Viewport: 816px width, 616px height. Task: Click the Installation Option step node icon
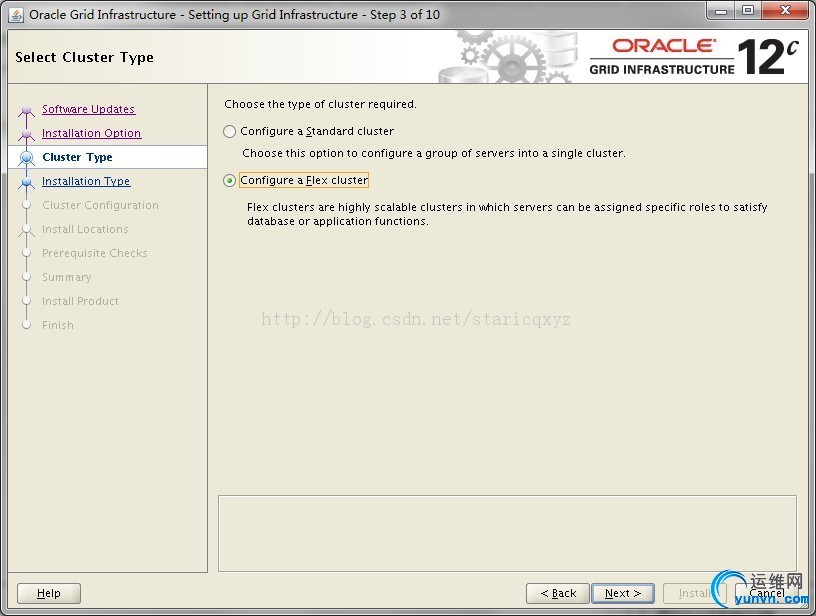[x=27, y=134]
